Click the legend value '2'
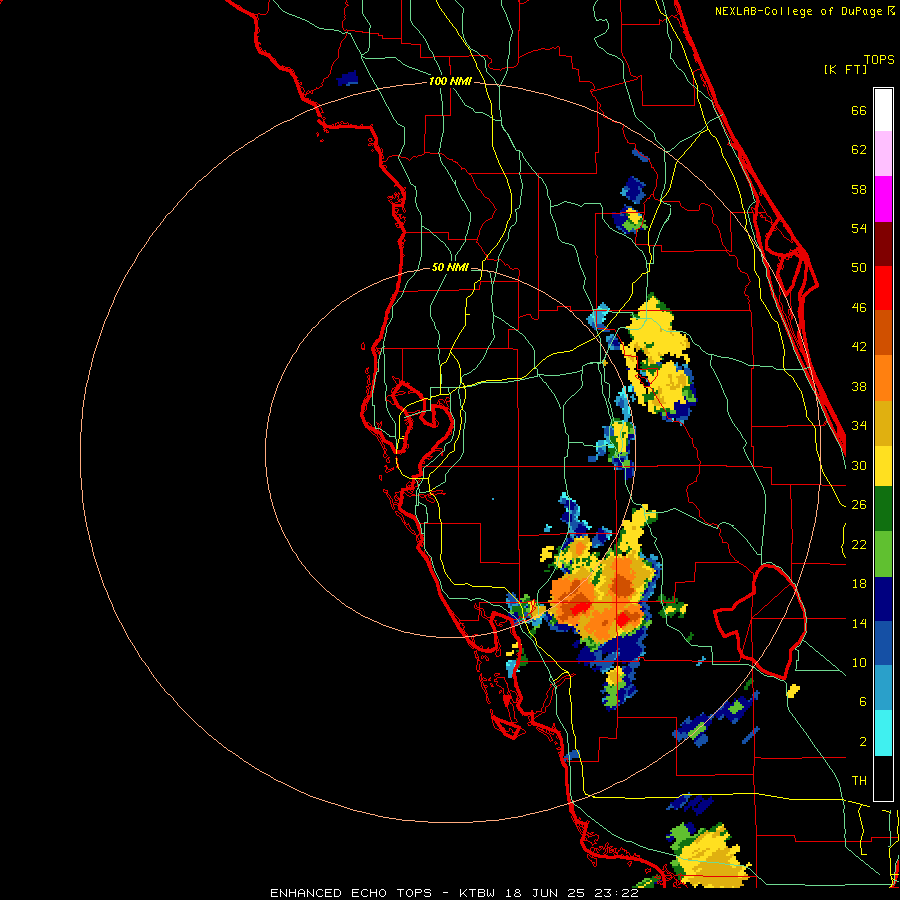Screen dimensions: 900x900 point(863,742)
